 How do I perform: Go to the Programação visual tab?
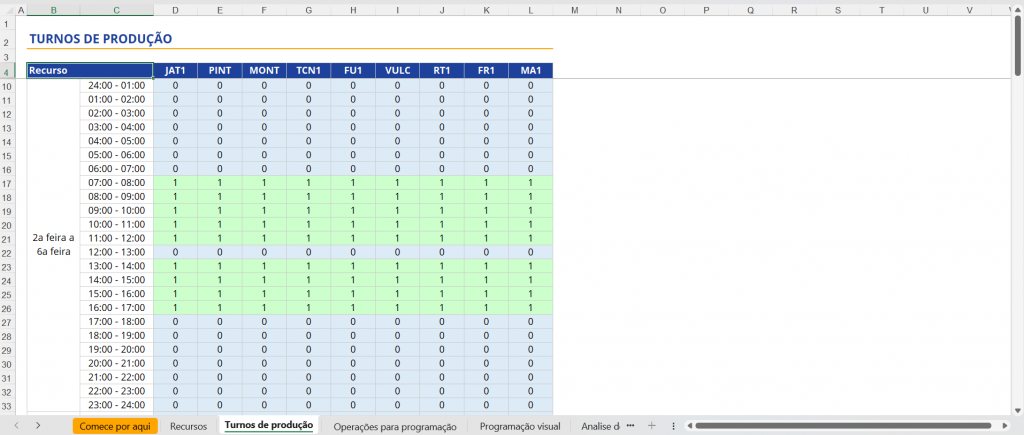[519, 426]
